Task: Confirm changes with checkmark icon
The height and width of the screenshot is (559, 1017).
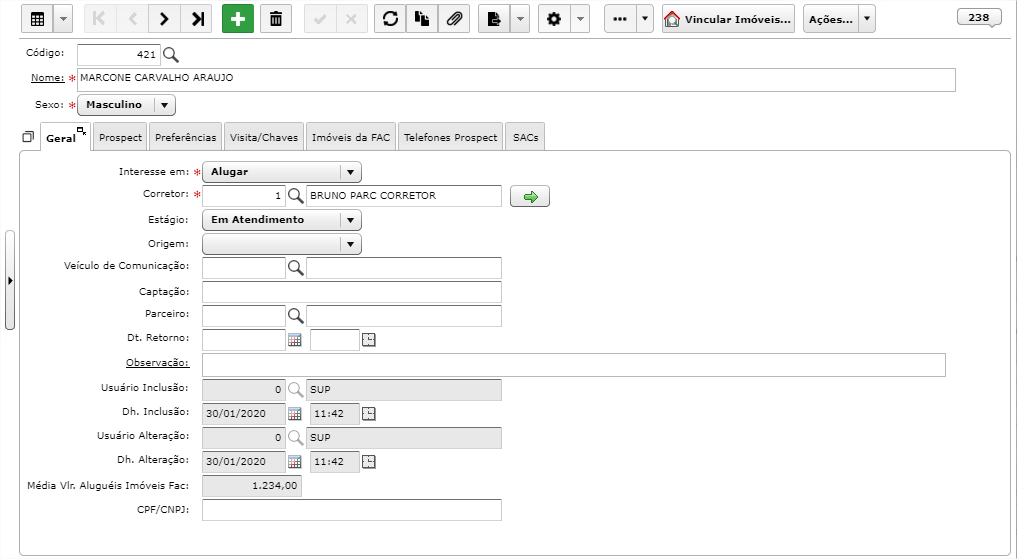Action: coord(320,19)
